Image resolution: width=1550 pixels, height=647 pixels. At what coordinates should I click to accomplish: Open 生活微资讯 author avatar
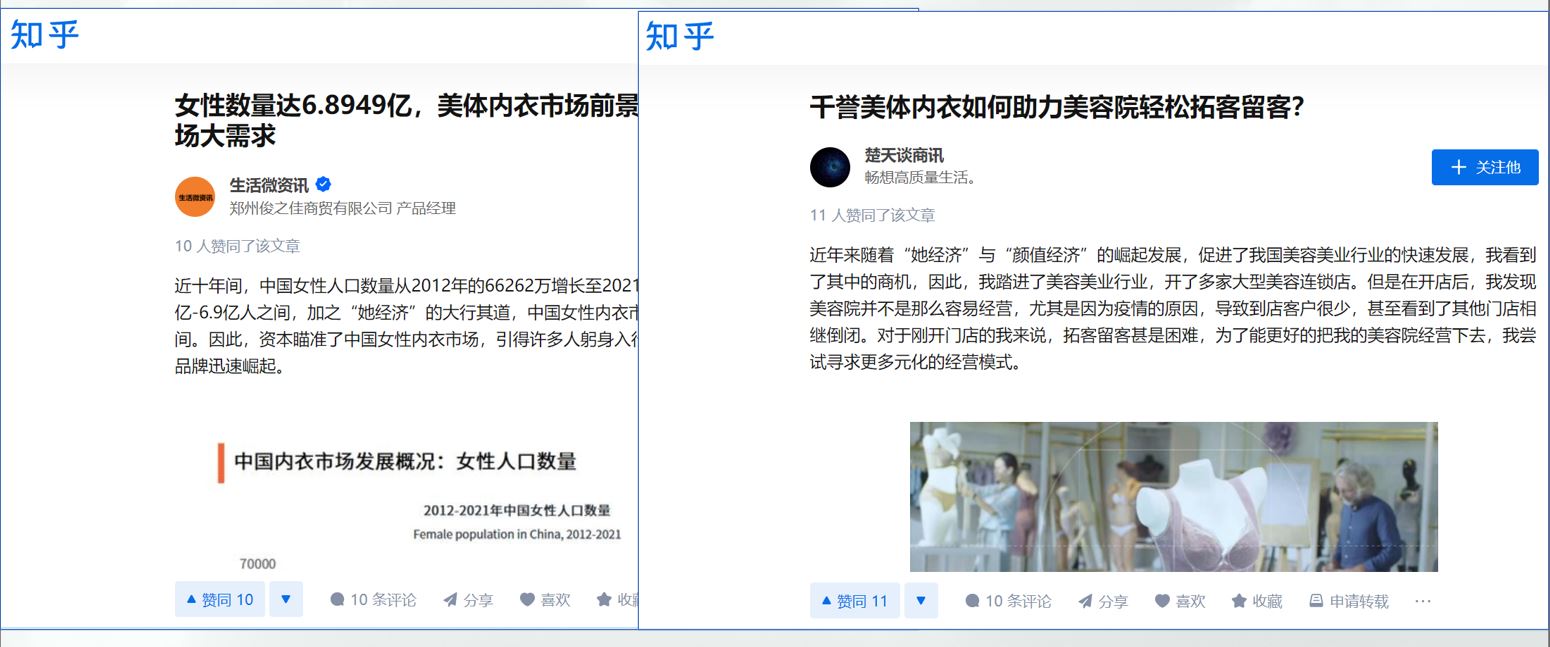point(195,197)
